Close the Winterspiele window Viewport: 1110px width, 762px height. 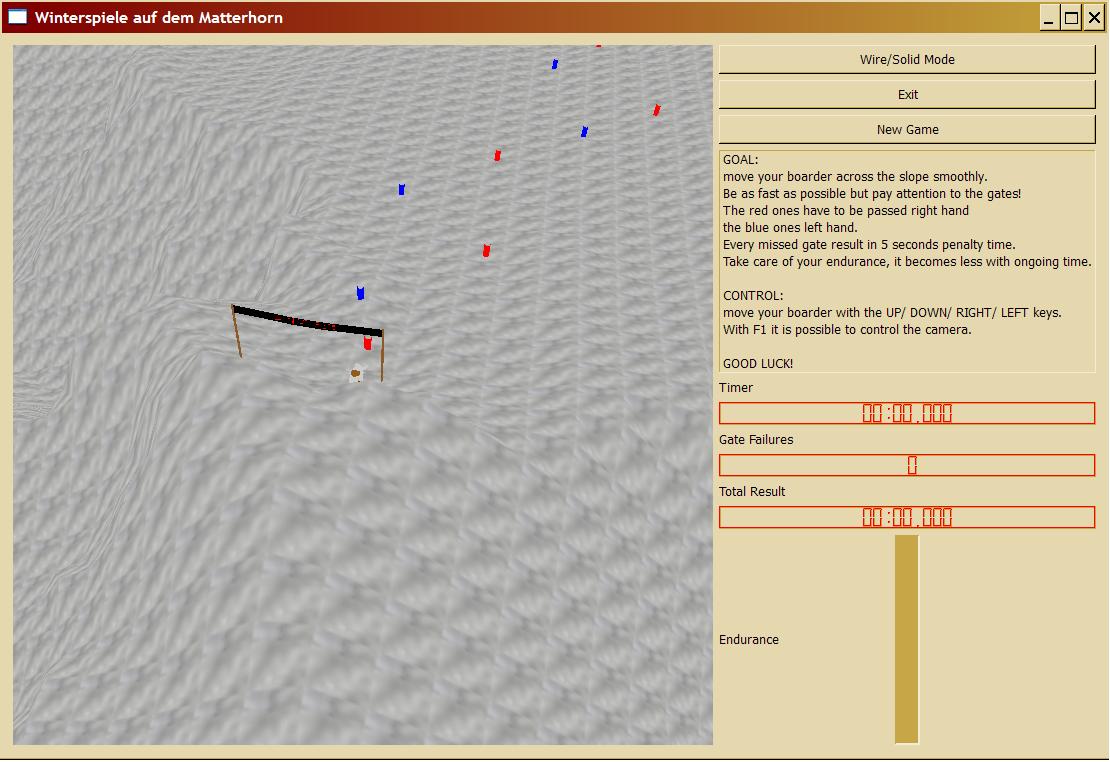click(1094, 18)
